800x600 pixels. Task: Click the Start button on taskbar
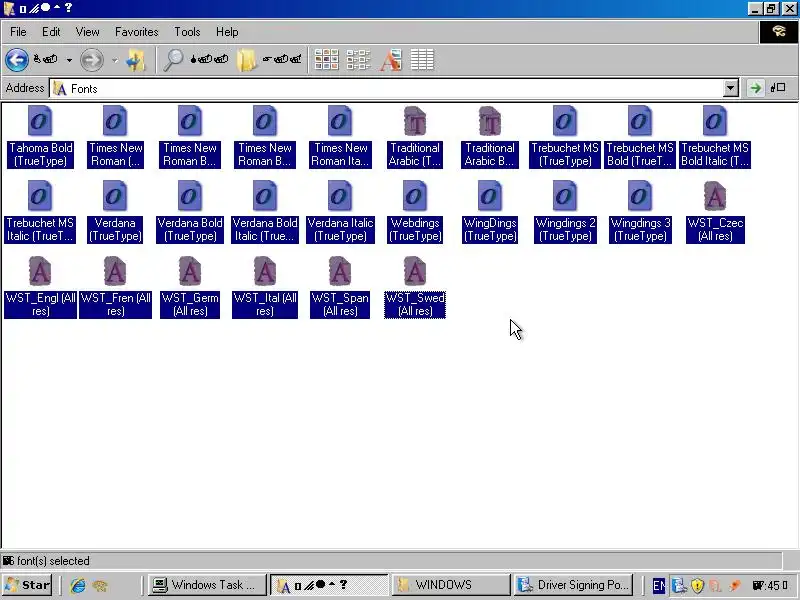pyautogui.click(x=28, y=585)
